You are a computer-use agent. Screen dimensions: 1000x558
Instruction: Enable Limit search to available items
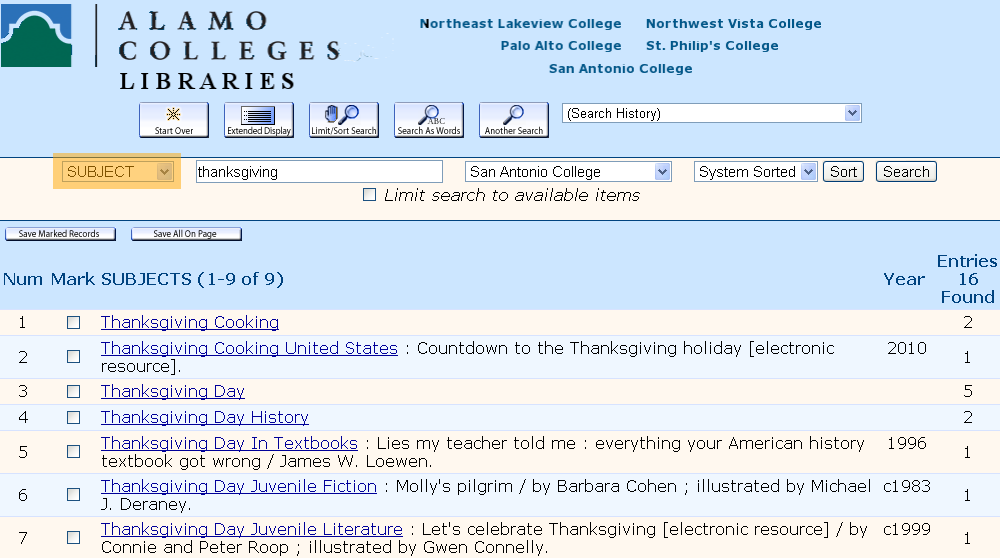click(x=369, y=195)
